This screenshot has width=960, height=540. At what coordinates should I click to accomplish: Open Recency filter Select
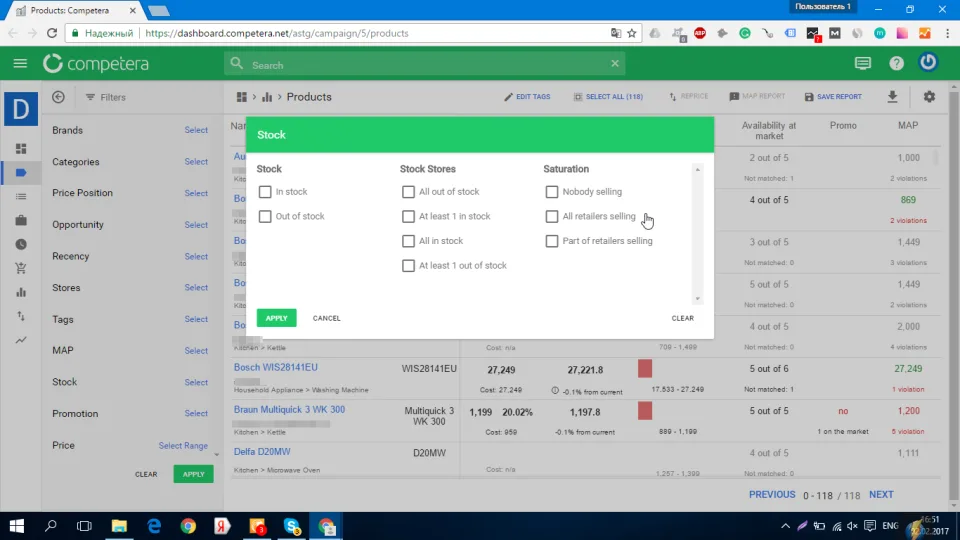(196, 256)
